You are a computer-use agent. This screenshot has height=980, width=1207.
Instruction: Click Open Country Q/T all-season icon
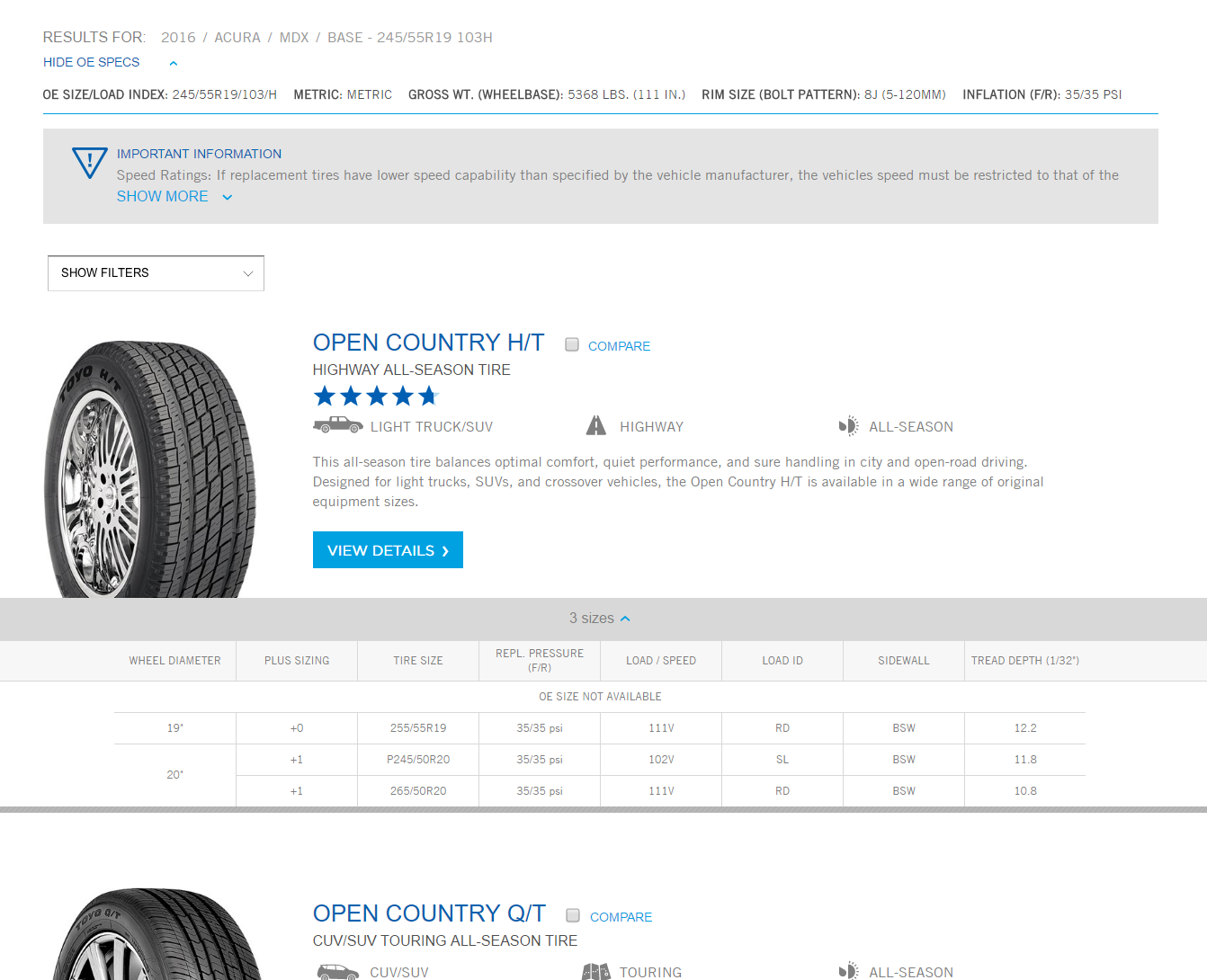(848, 972)
